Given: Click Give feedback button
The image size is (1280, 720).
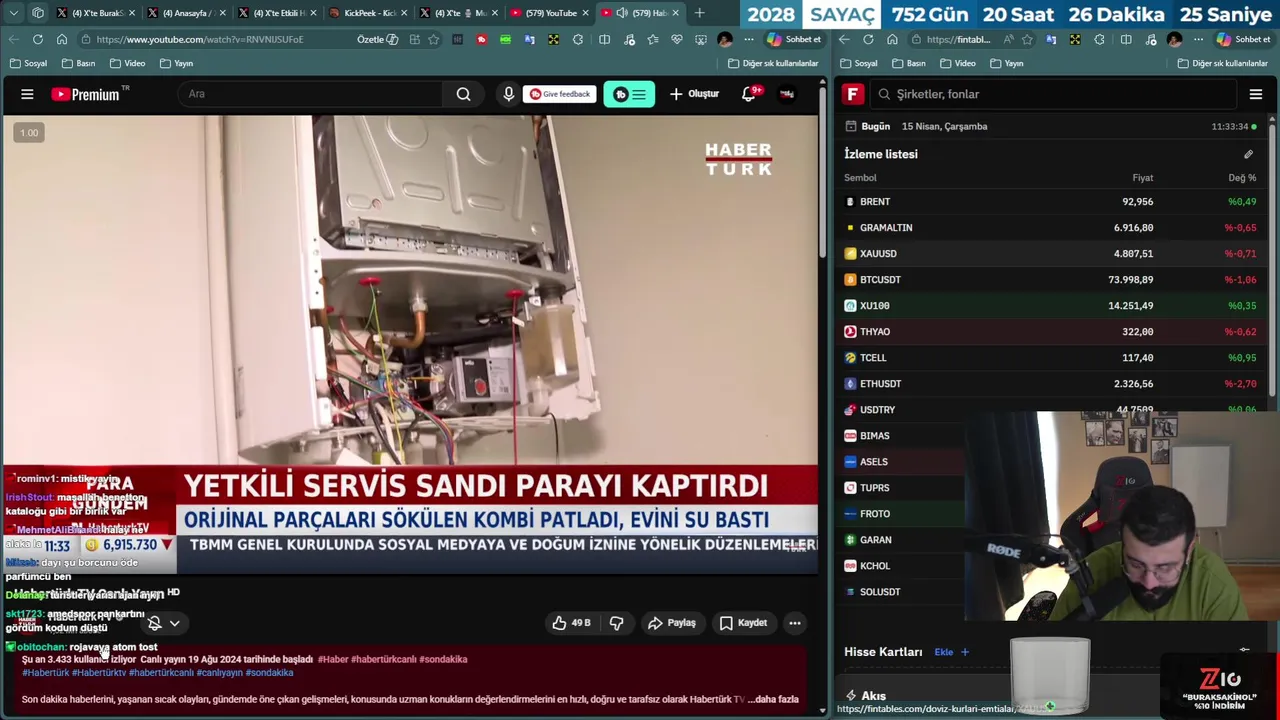Looking at the screenshot, I should point(559,94).
